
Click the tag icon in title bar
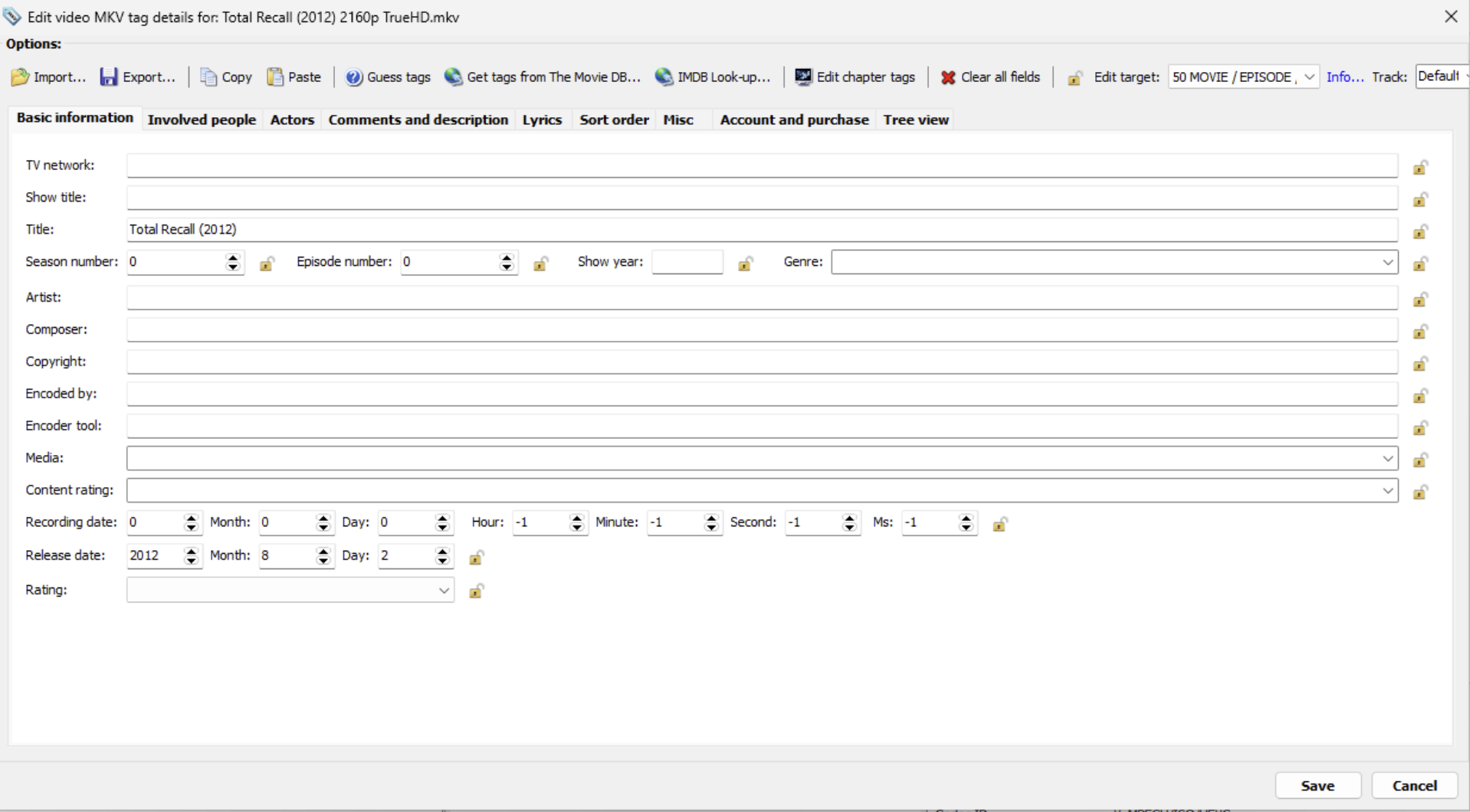(11, 16)
